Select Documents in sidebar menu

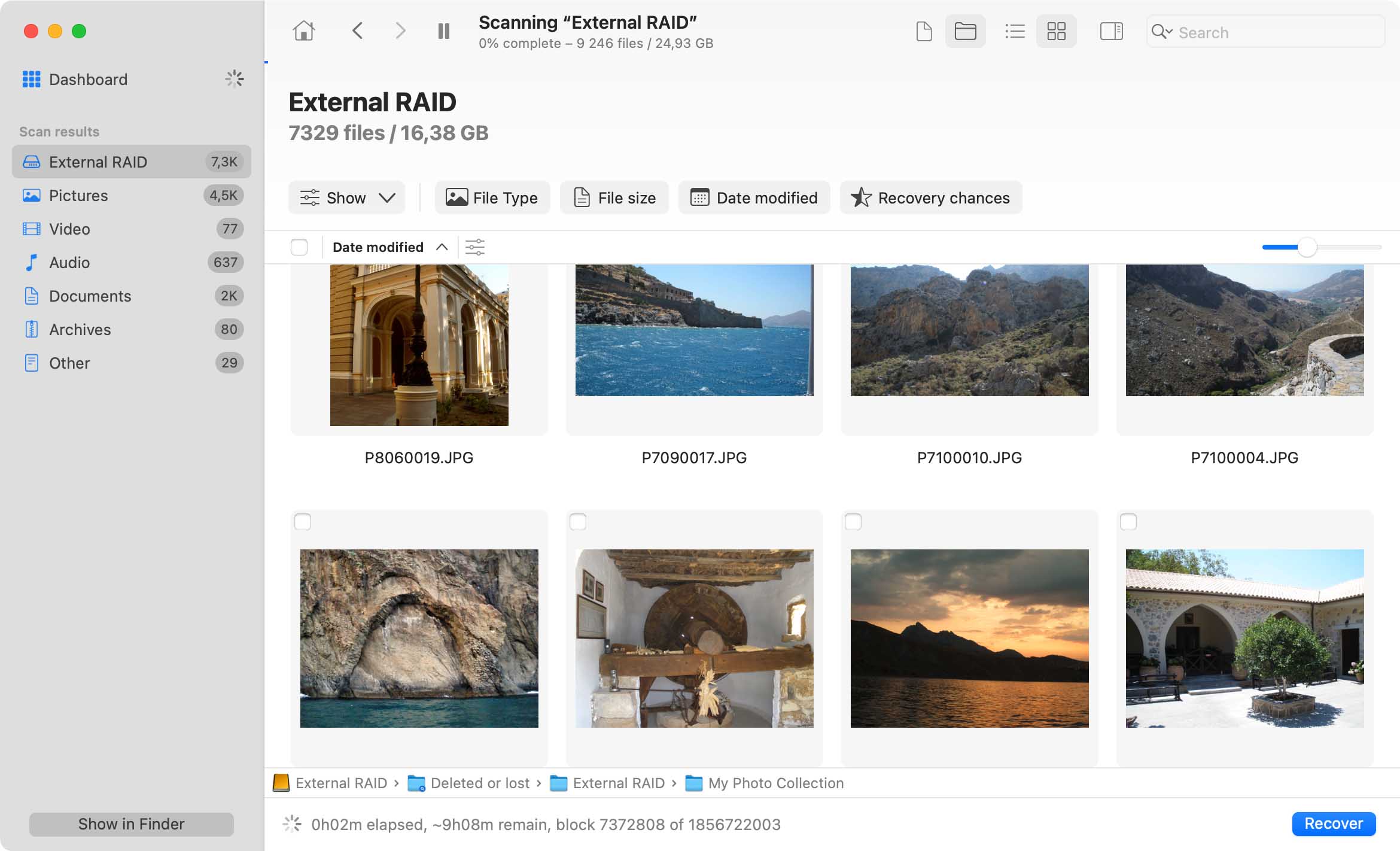pos(90,295)
